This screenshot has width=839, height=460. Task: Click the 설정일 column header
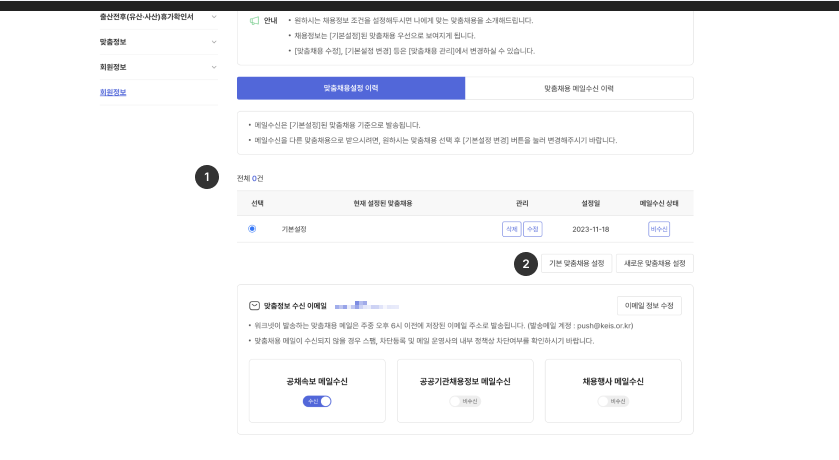pos(591,203)
